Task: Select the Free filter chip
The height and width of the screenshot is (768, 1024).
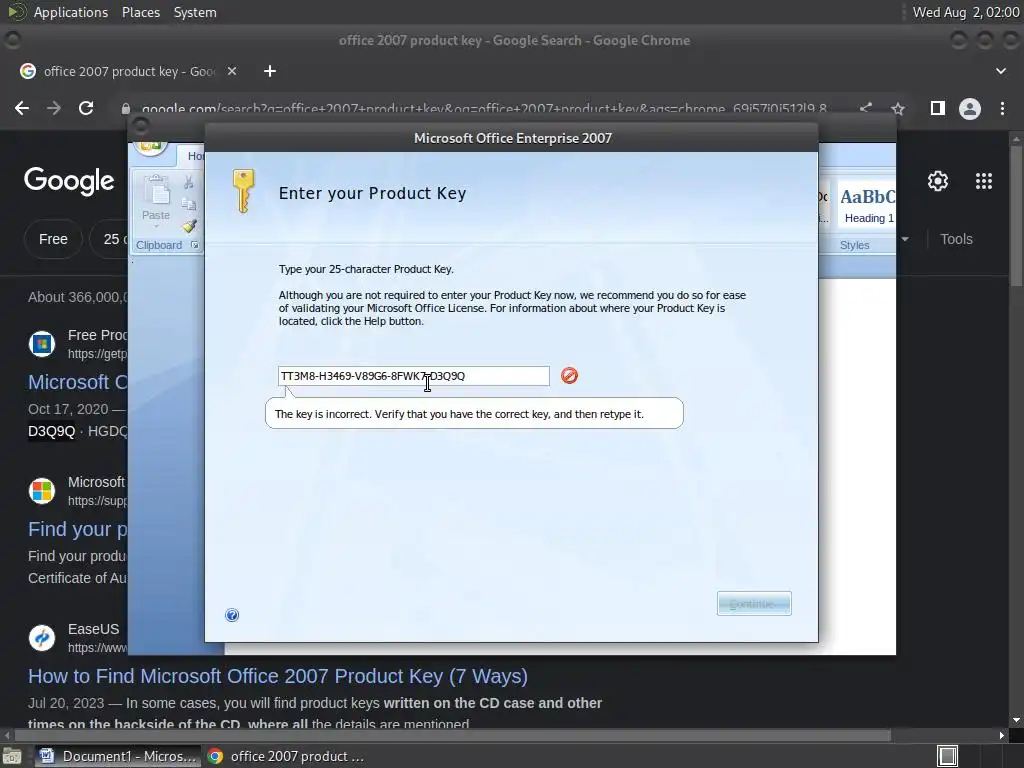Action: point(53,239)
